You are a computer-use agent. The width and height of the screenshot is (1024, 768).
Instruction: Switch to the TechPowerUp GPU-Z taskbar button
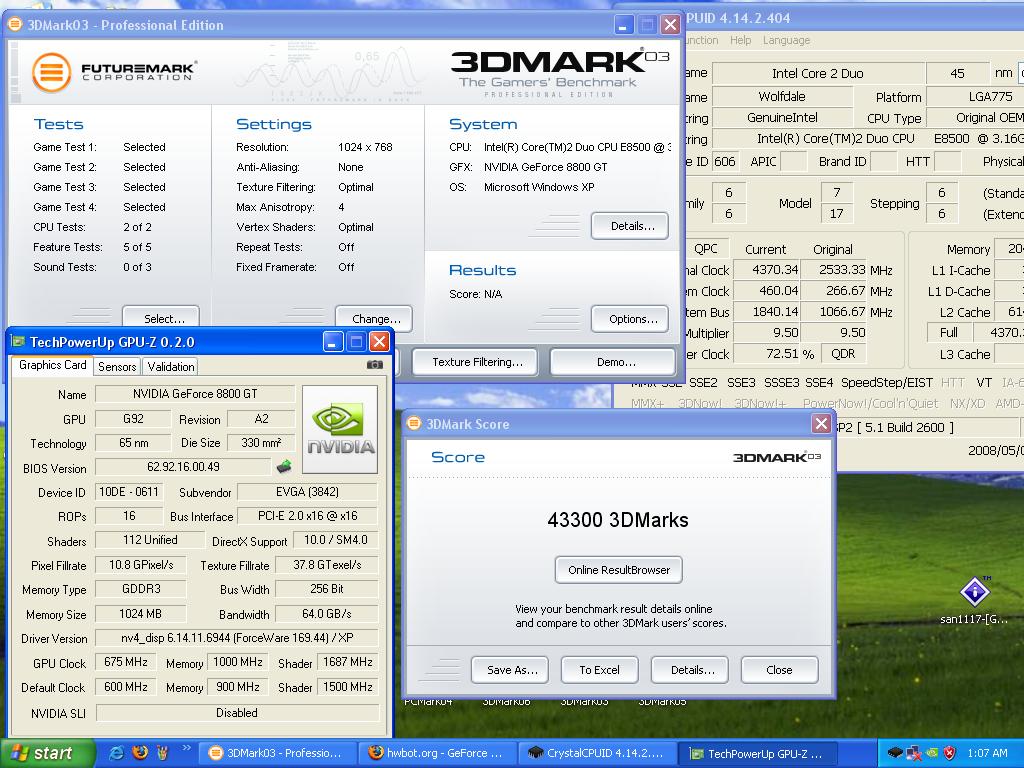pos(758,753)
